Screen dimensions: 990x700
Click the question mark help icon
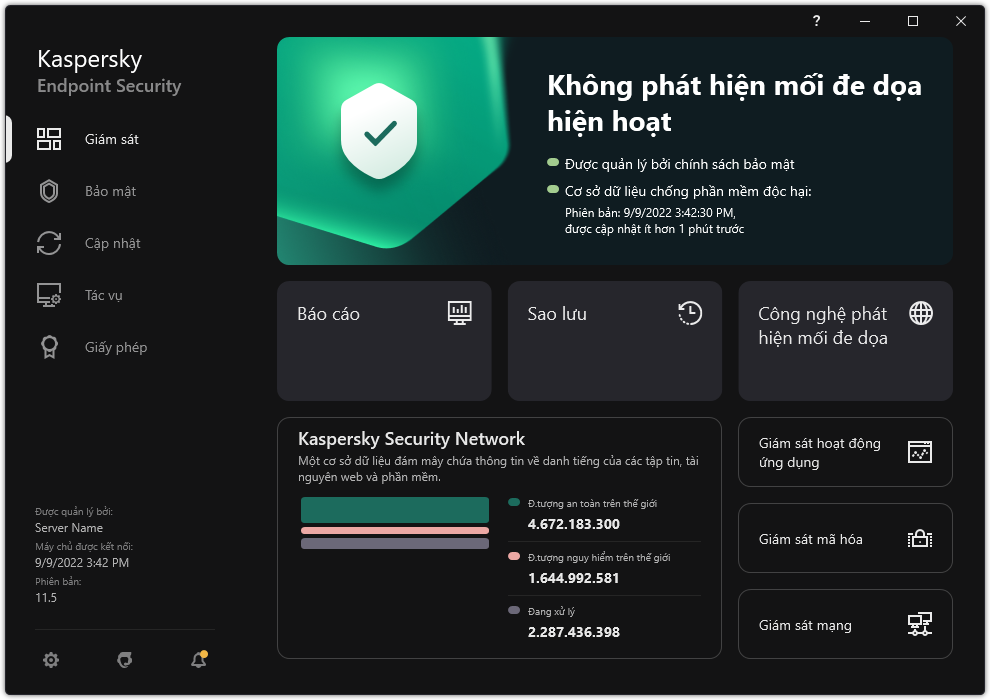tap(816, 21)
